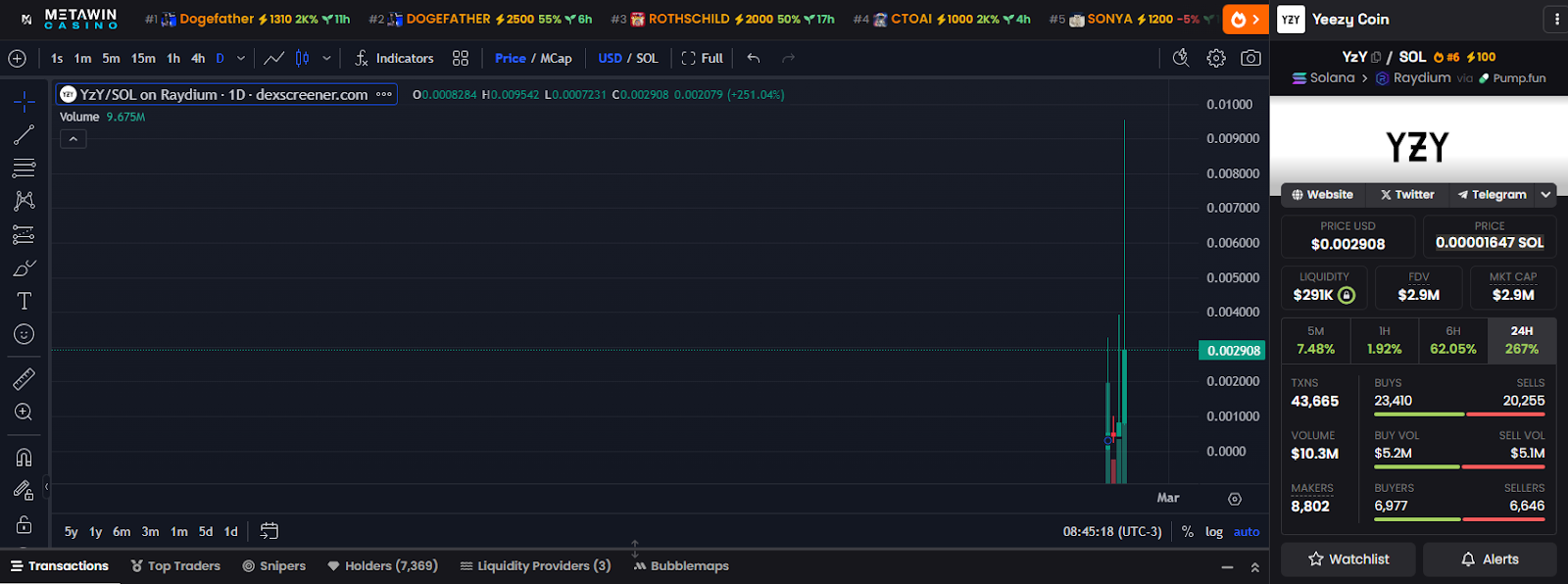Undo the last chart action

pos(753,59)
